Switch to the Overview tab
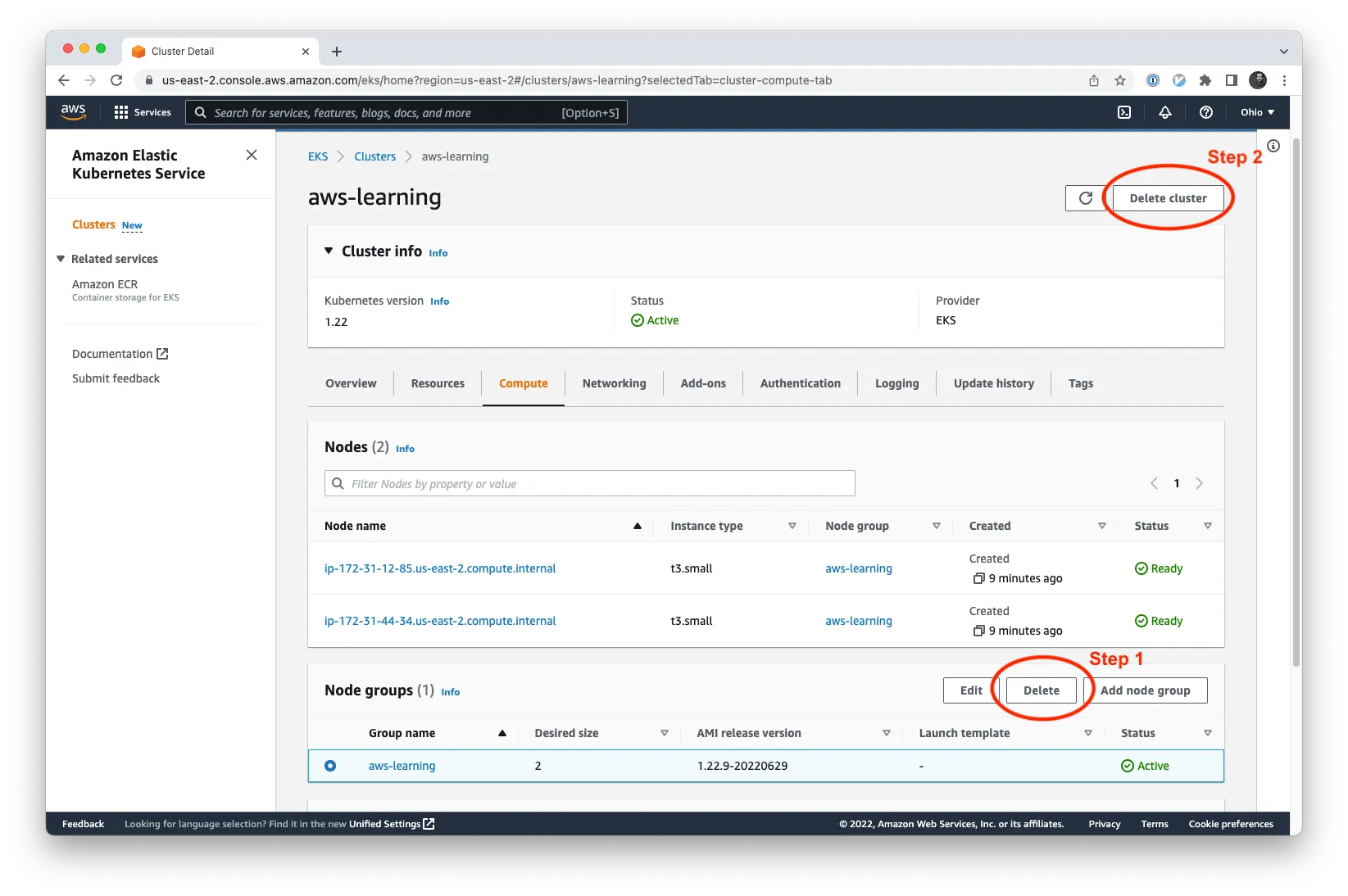Image resolution: width=1348 pixels, height=896 pixels. click(x=351, y=383)
